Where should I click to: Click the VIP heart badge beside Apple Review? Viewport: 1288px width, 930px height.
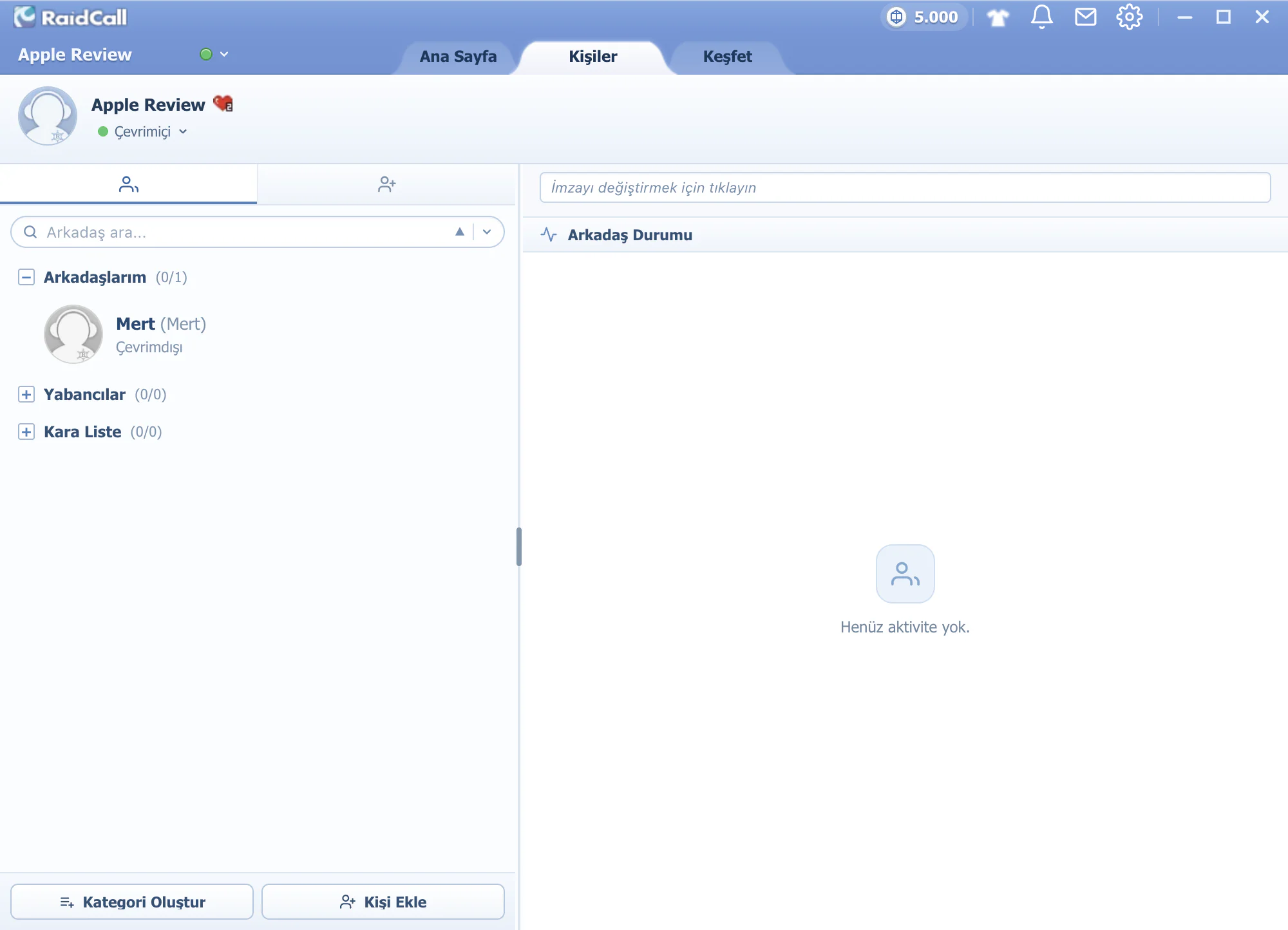[x=223, y=104]
